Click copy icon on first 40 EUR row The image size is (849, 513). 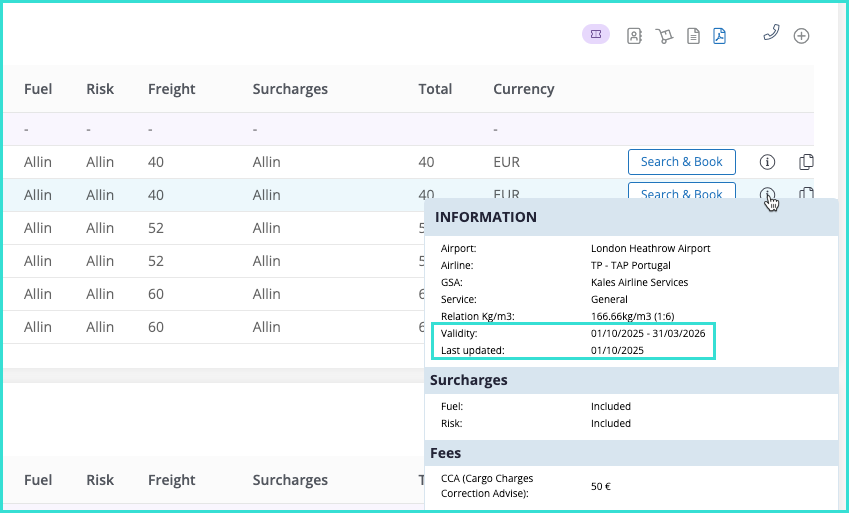pyautogui.click(x=806, y=162)
